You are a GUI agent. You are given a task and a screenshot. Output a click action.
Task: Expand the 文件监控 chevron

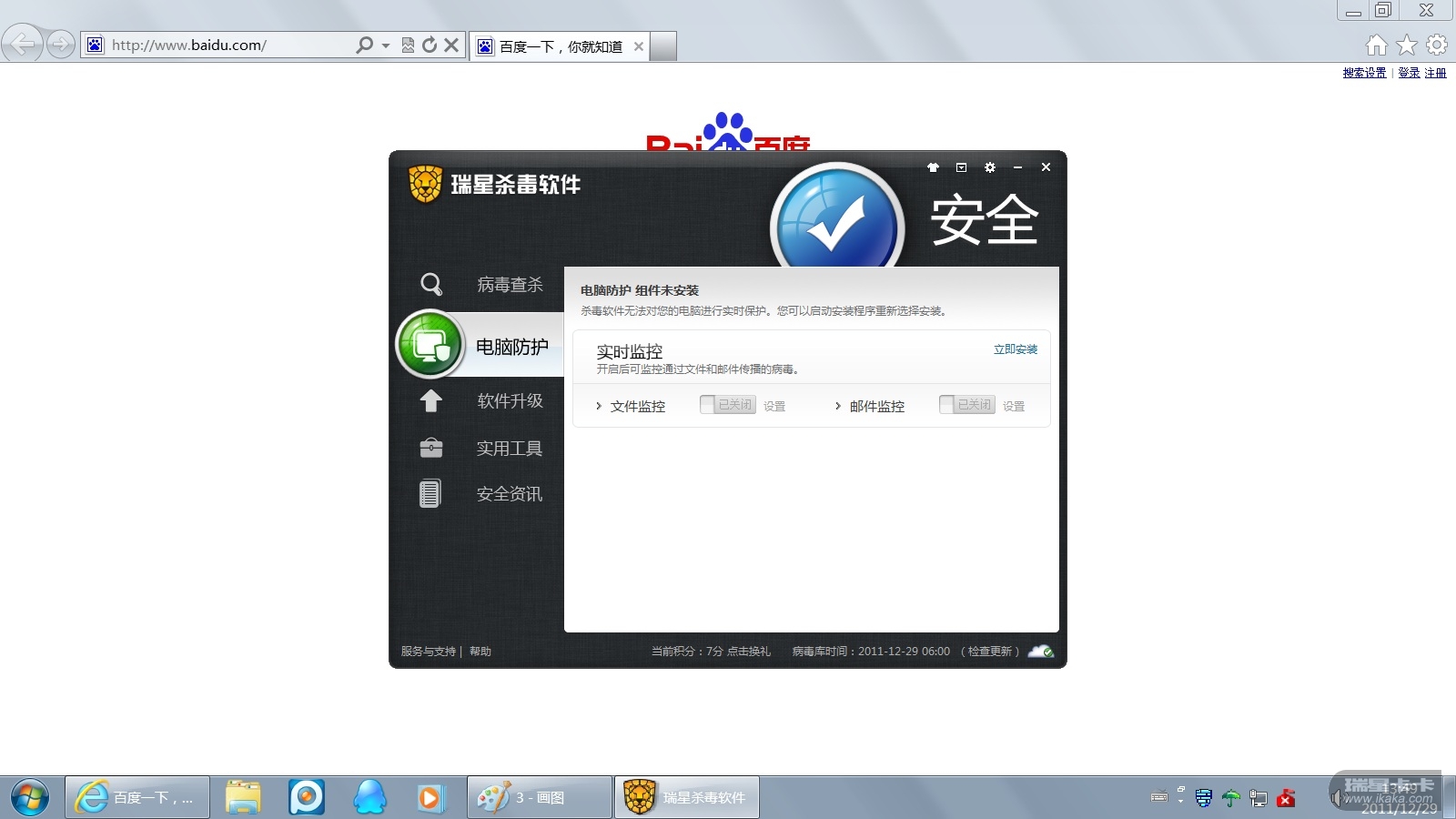click(x=598, y=407)
